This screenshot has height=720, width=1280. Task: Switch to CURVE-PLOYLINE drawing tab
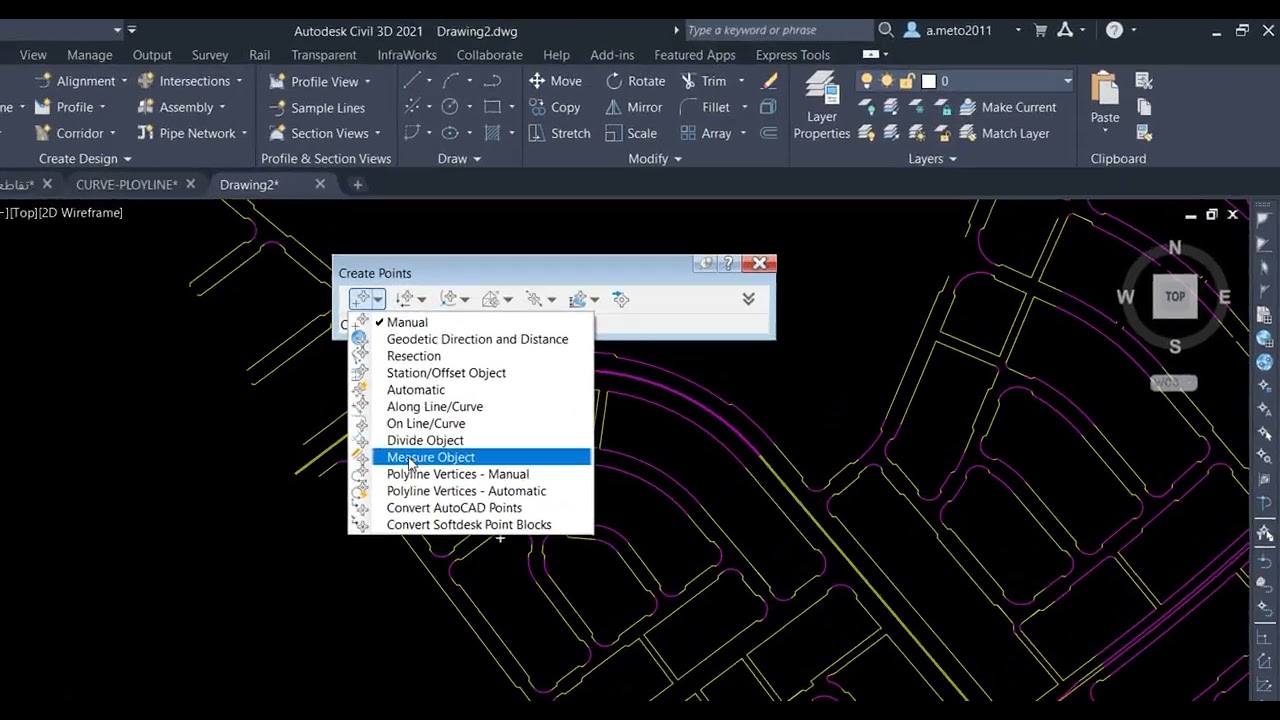[x=126, y=185]
